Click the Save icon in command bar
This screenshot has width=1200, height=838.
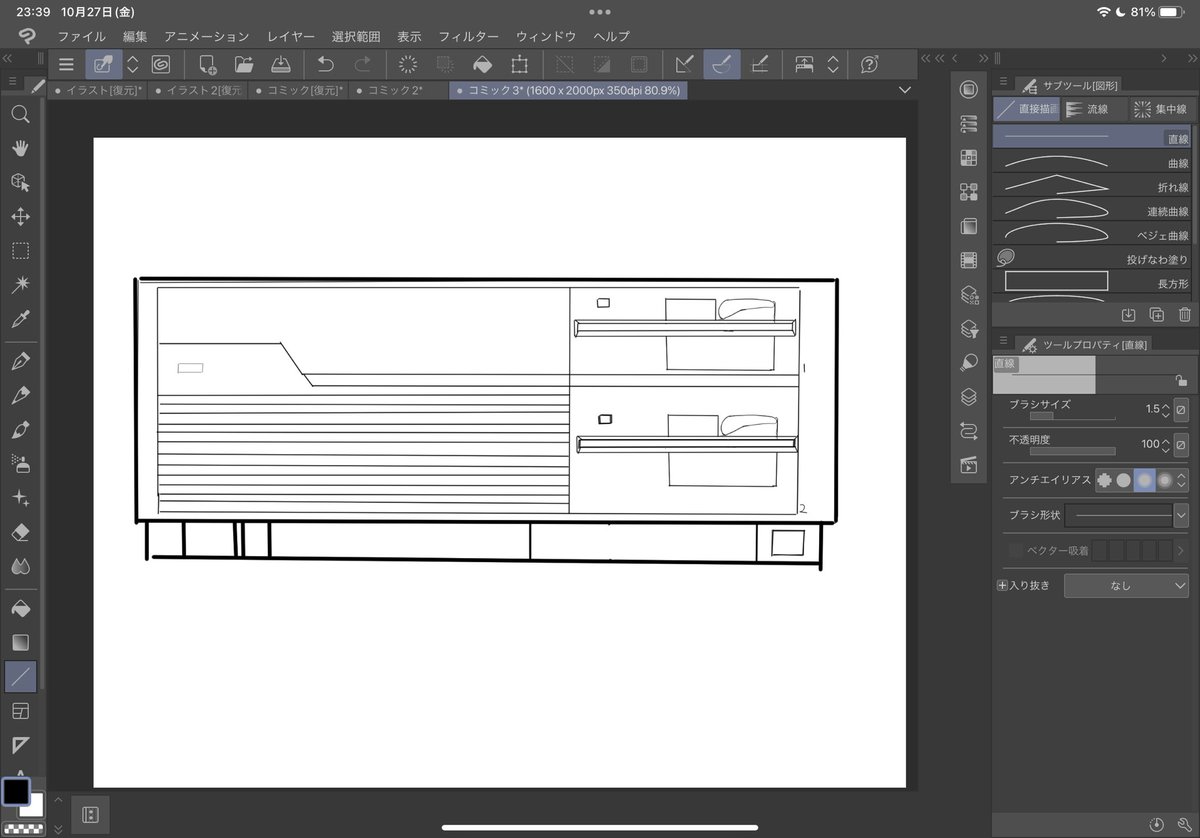coord(281,65)
